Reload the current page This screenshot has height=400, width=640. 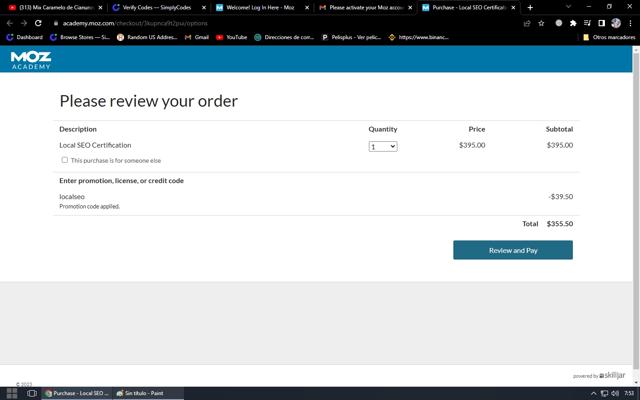pyautogui.click(x=38, y=23)
